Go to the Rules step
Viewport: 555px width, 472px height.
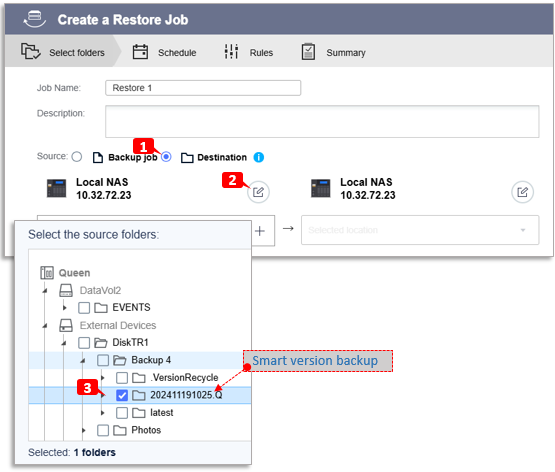pos(249,52)
